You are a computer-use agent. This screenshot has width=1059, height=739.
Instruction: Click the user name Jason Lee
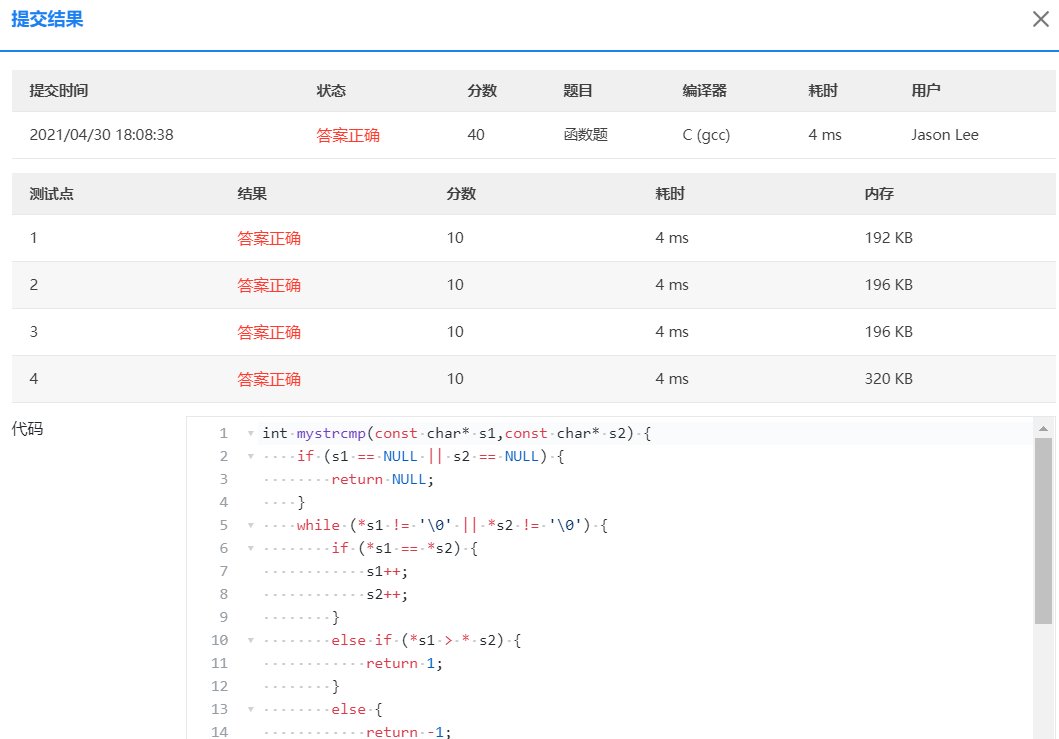click(x=945, y=135)
